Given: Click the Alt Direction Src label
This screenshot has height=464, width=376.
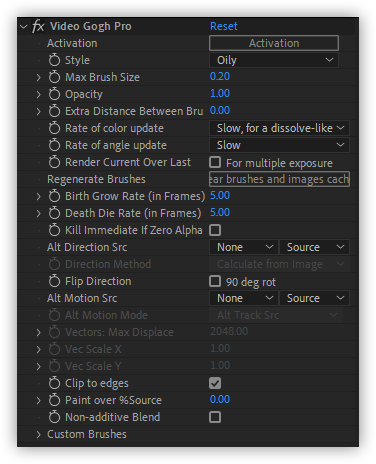Looking at the screenshot, I should click(87, 247).
